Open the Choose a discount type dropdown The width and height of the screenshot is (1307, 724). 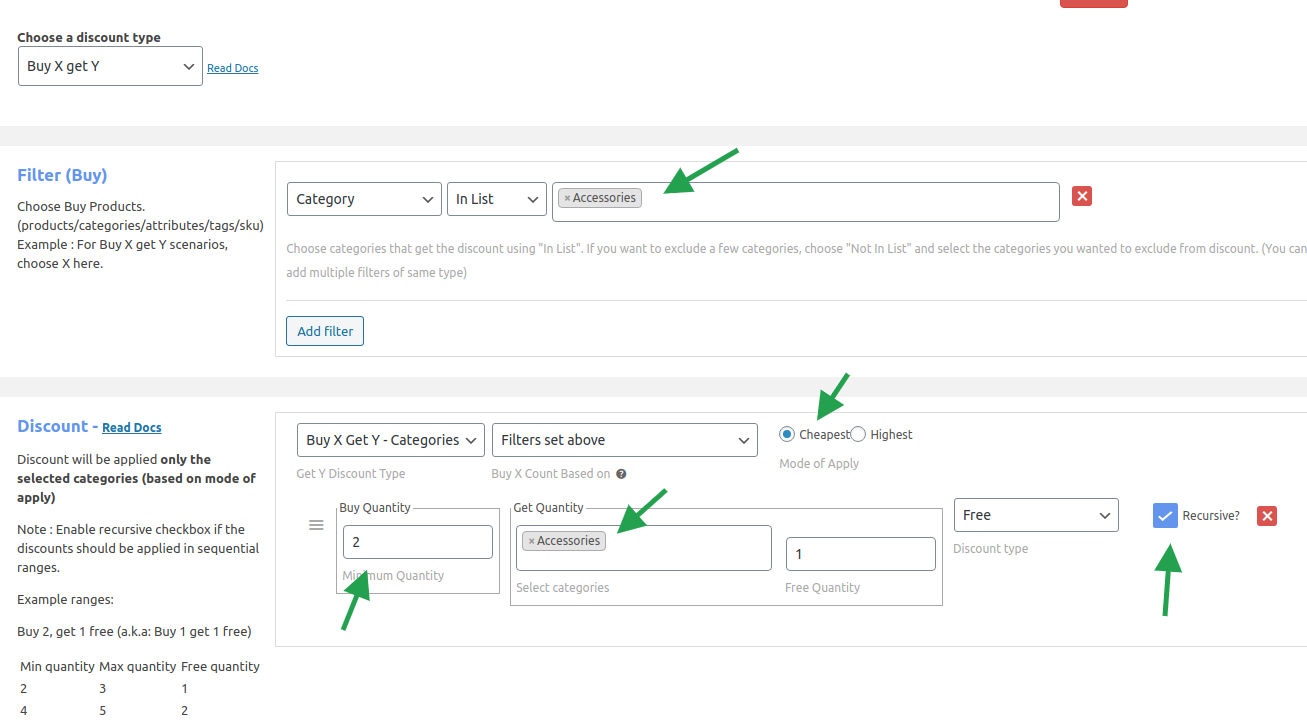coord(110,66)
